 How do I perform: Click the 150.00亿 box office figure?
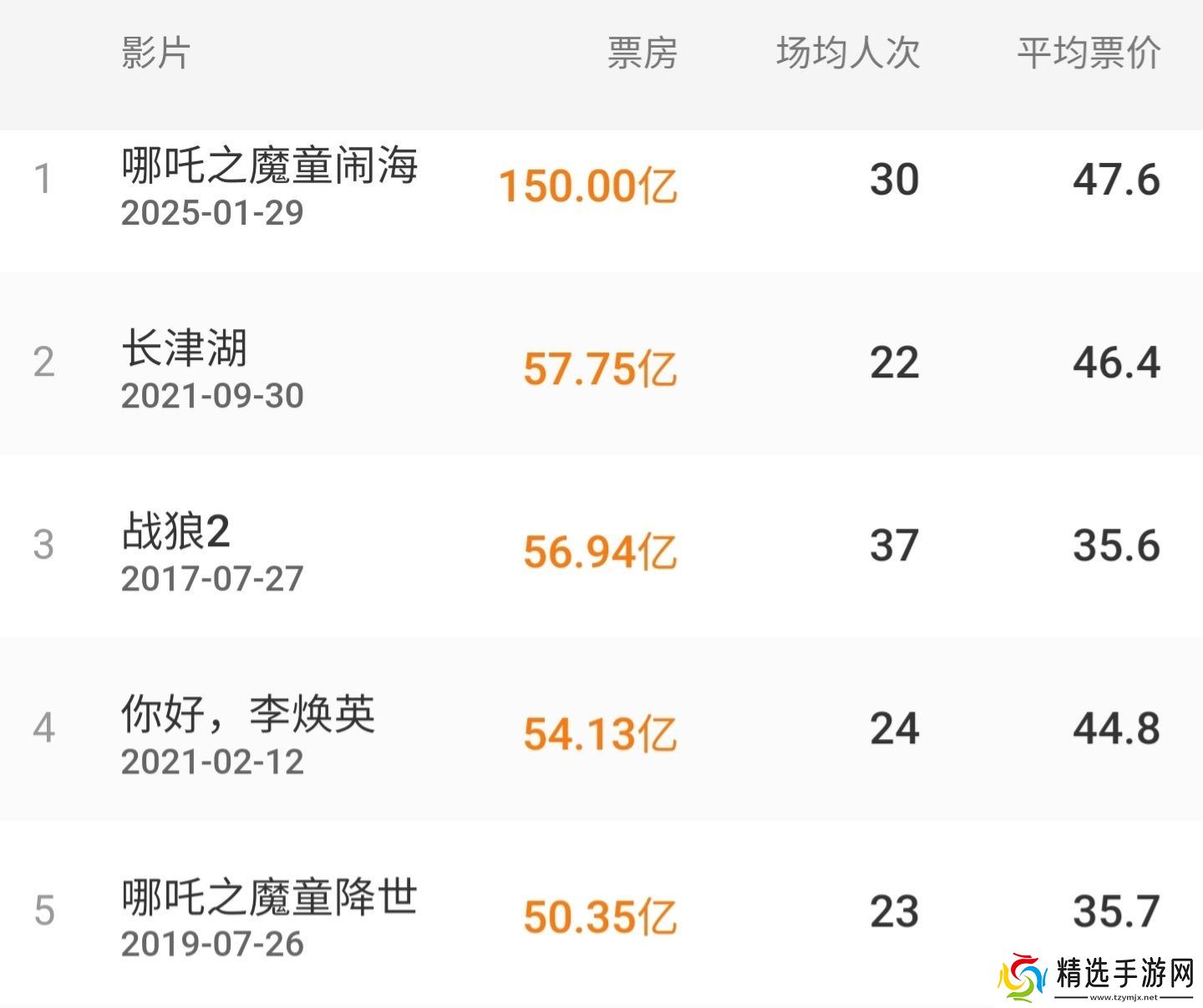587,185
